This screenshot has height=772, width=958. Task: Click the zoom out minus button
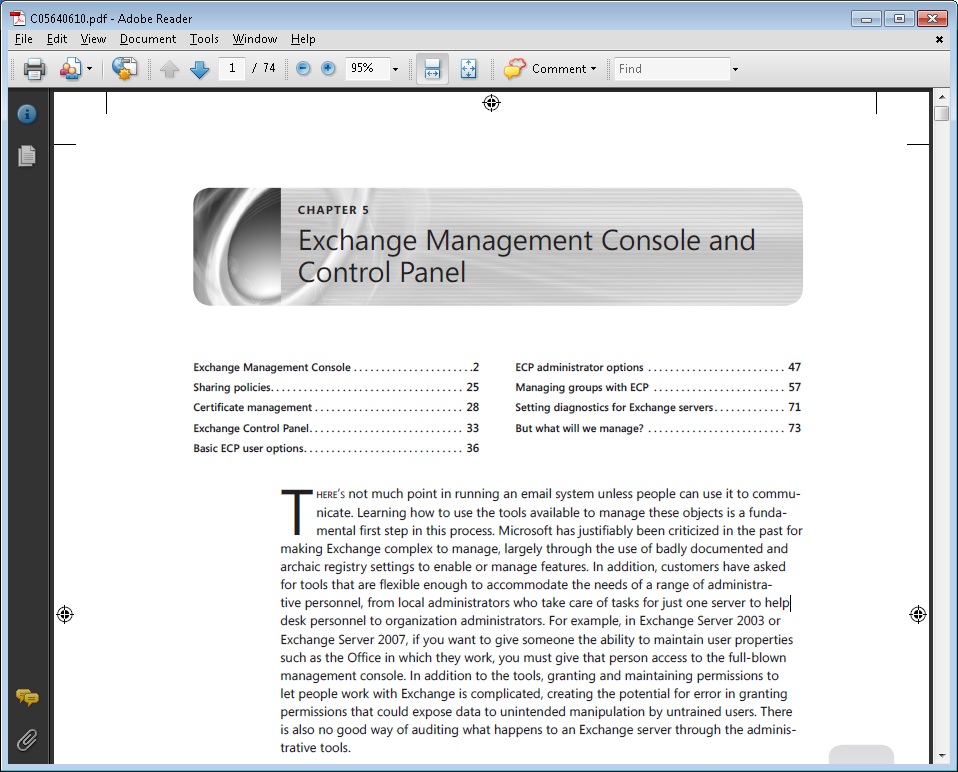(303, 69)
